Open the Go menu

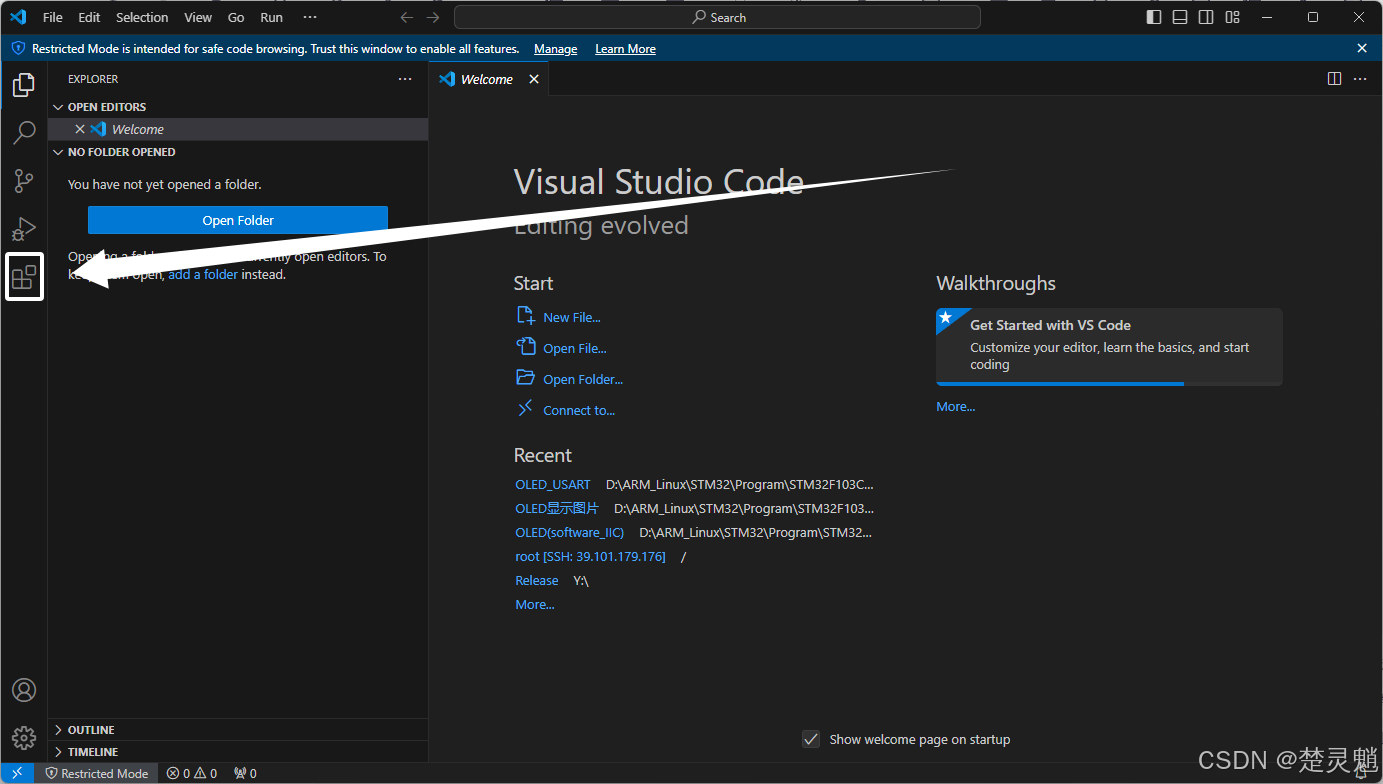[x=236, y=17]
